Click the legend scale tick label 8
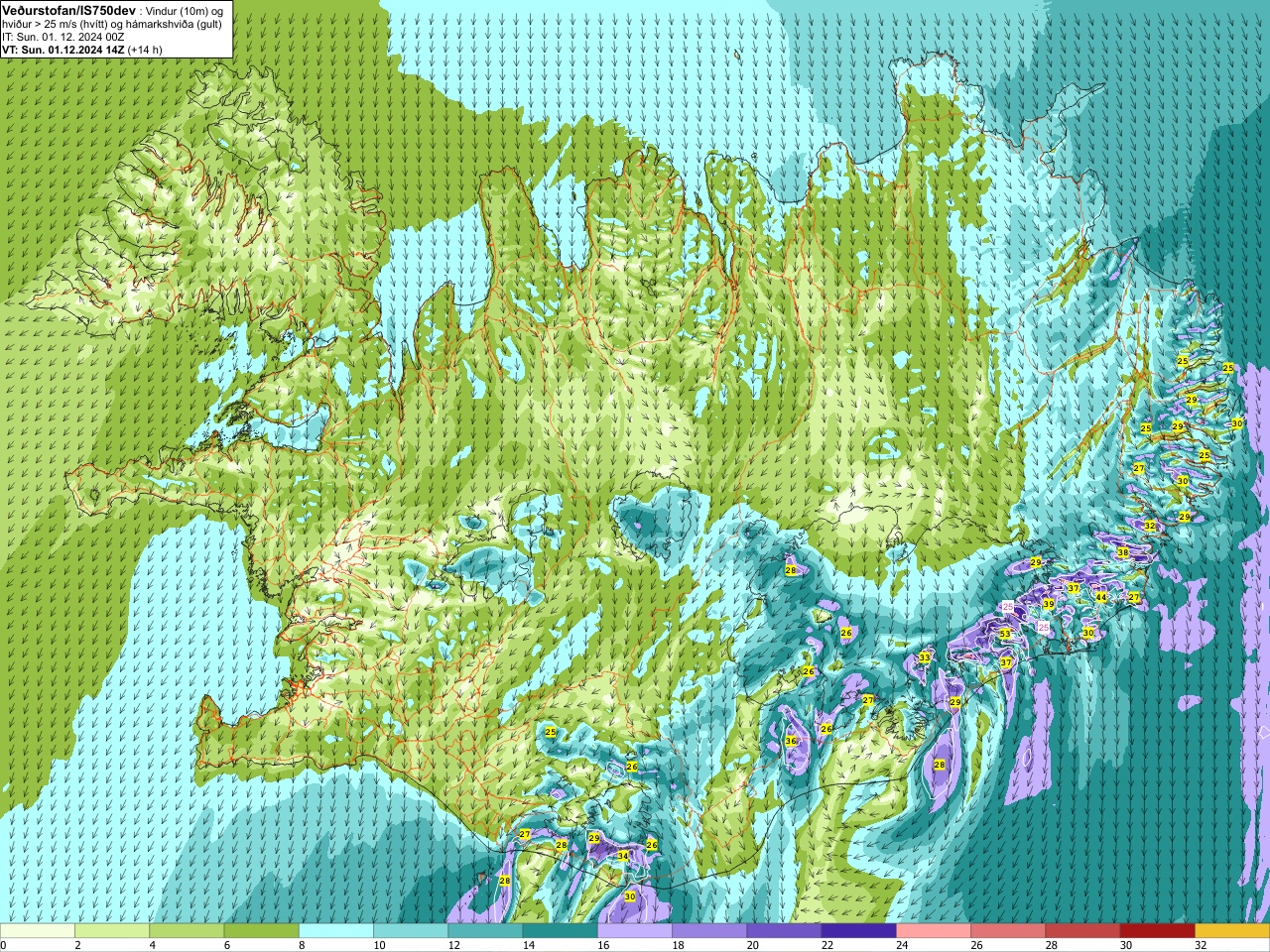The image size is (1270, 952). (x=303, y=946)
